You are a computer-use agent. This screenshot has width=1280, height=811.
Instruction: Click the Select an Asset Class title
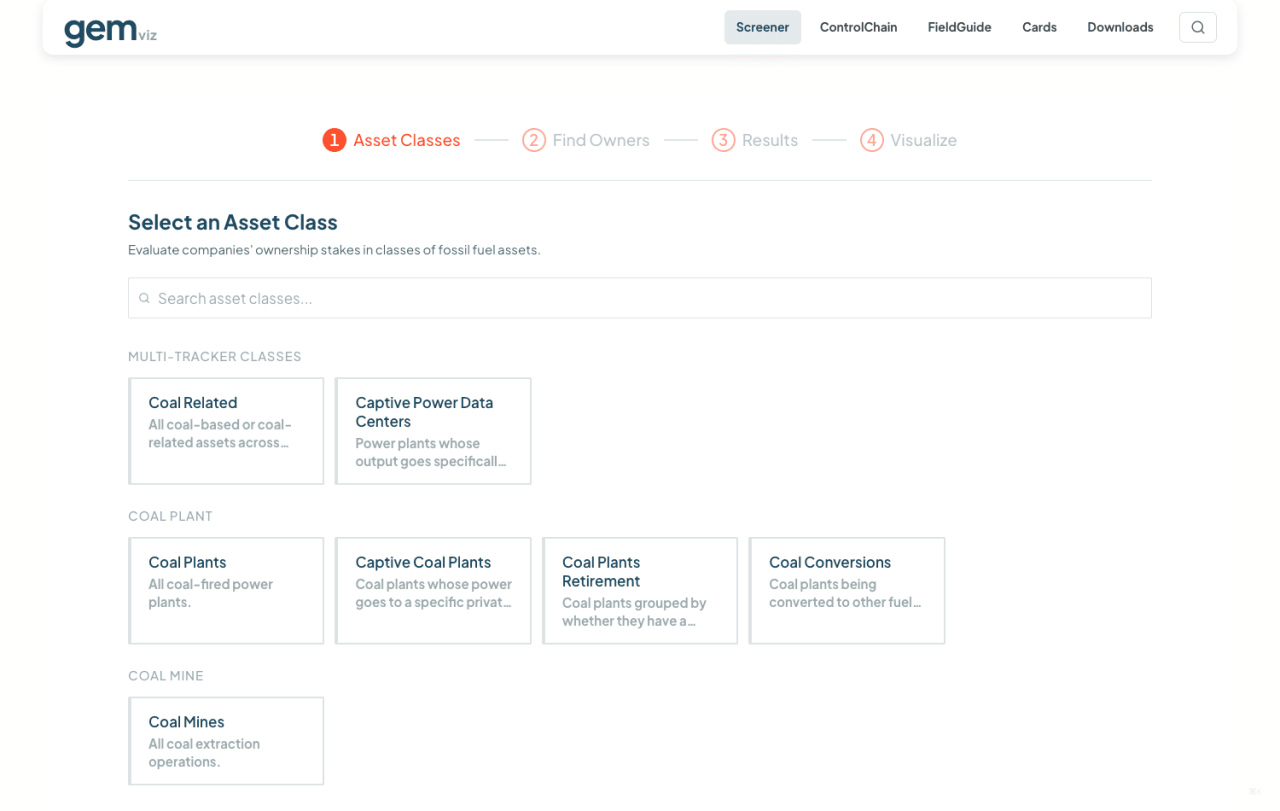click(233, 222)
